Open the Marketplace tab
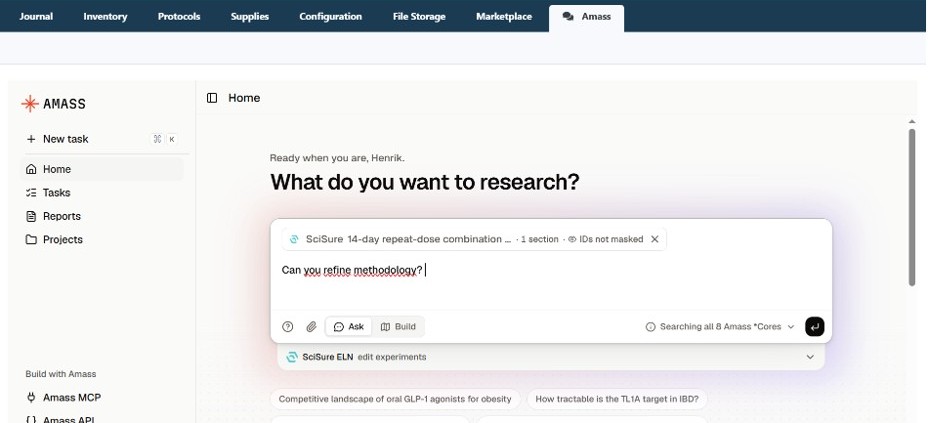Screen dimensions: 928x423 [504, 17]
